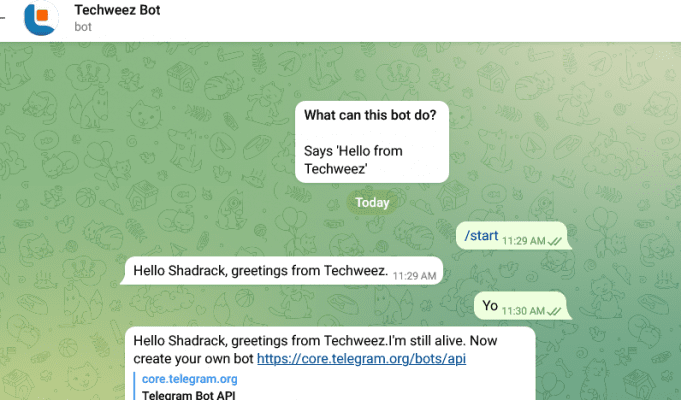Image resolution: width=681 pixels, height=400 pixels.
Task: Click the 'Says Hello from Techweez' description text
Action: point(354,160)
